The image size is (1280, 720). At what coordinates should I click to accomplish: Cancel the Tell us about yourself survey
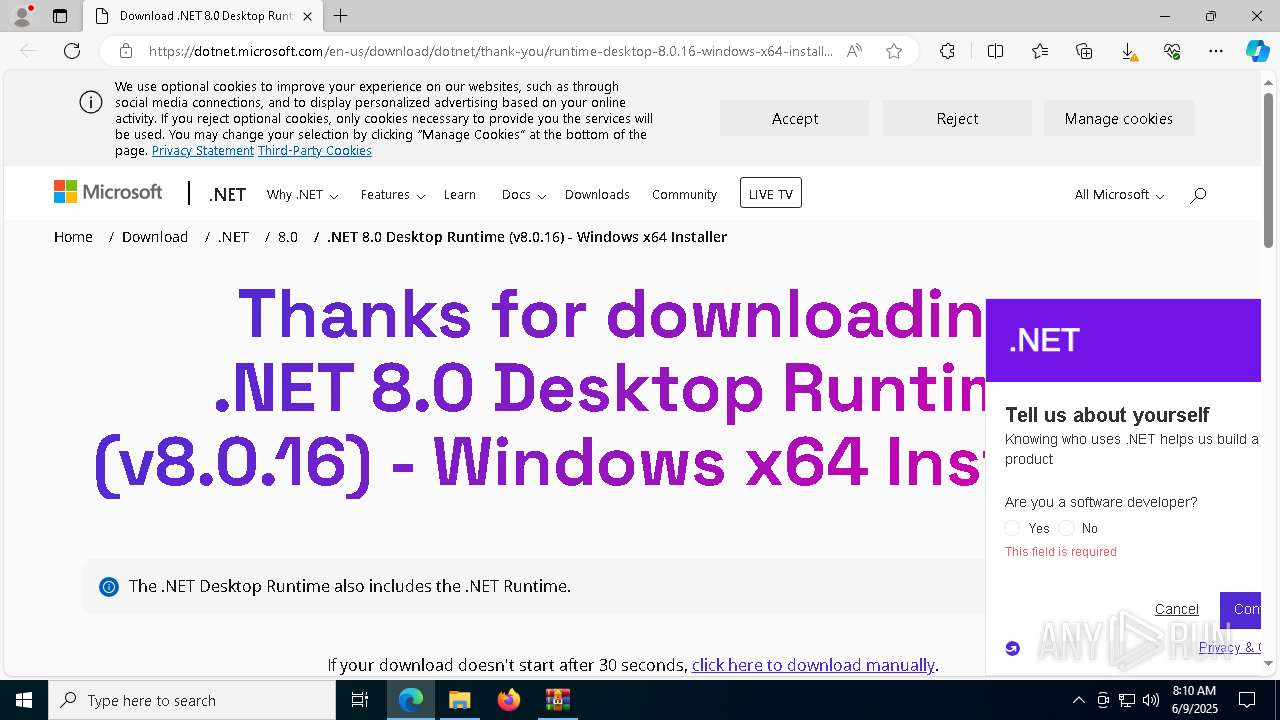pyautogui.click(x=1176, y=609)
